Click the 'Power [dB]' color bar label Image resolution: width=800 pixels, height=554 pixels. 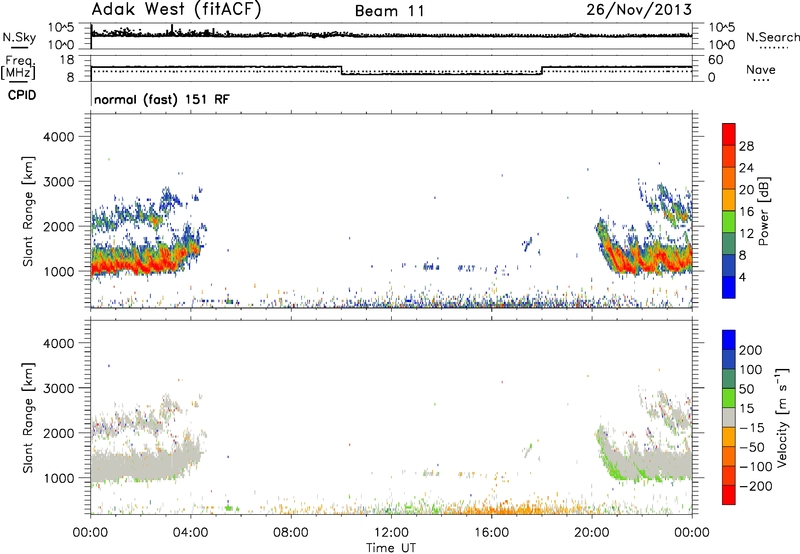pos(763,211)
